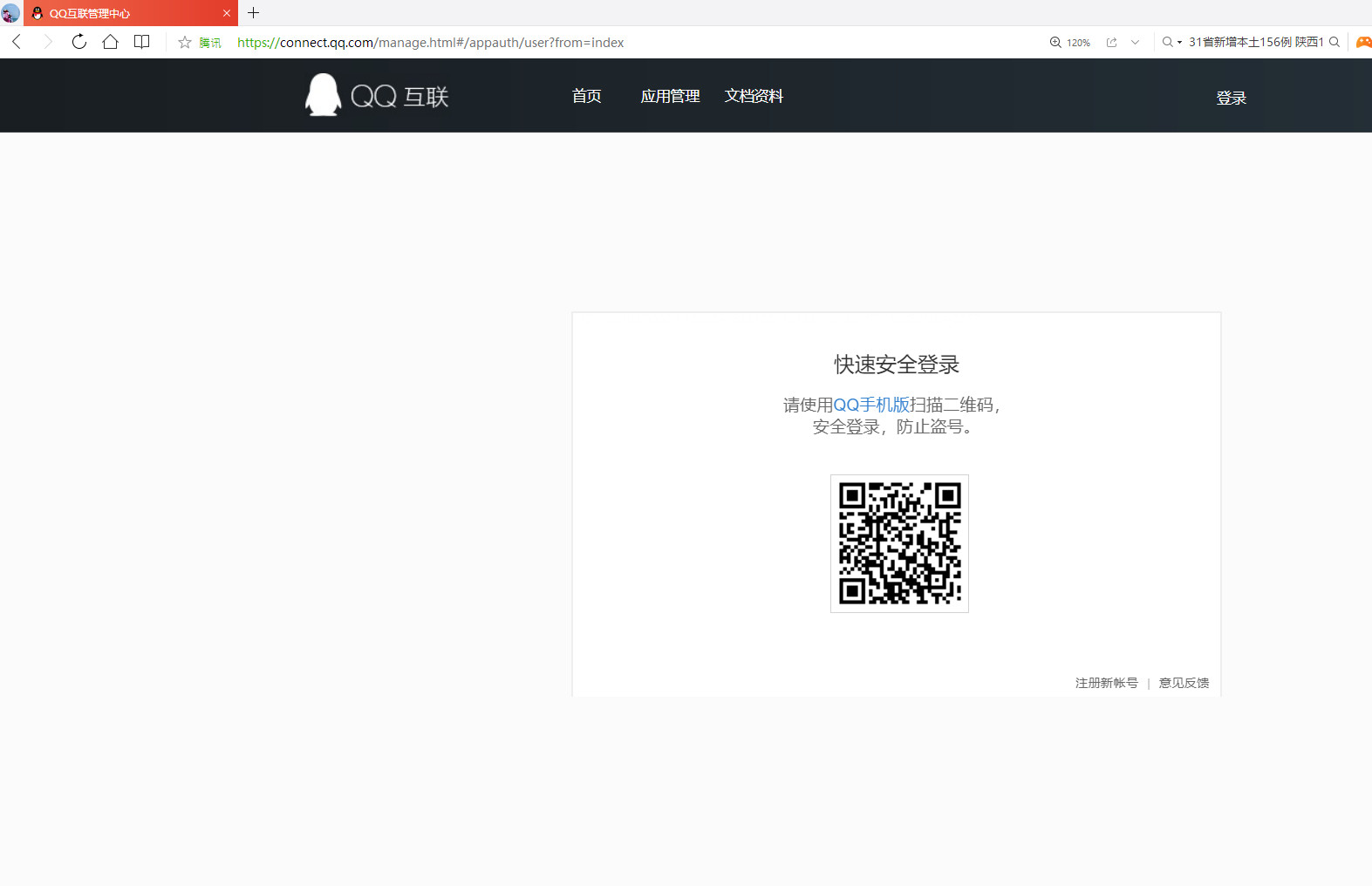Open the browser home page icon
The image size is (1372, 886).
110,42
